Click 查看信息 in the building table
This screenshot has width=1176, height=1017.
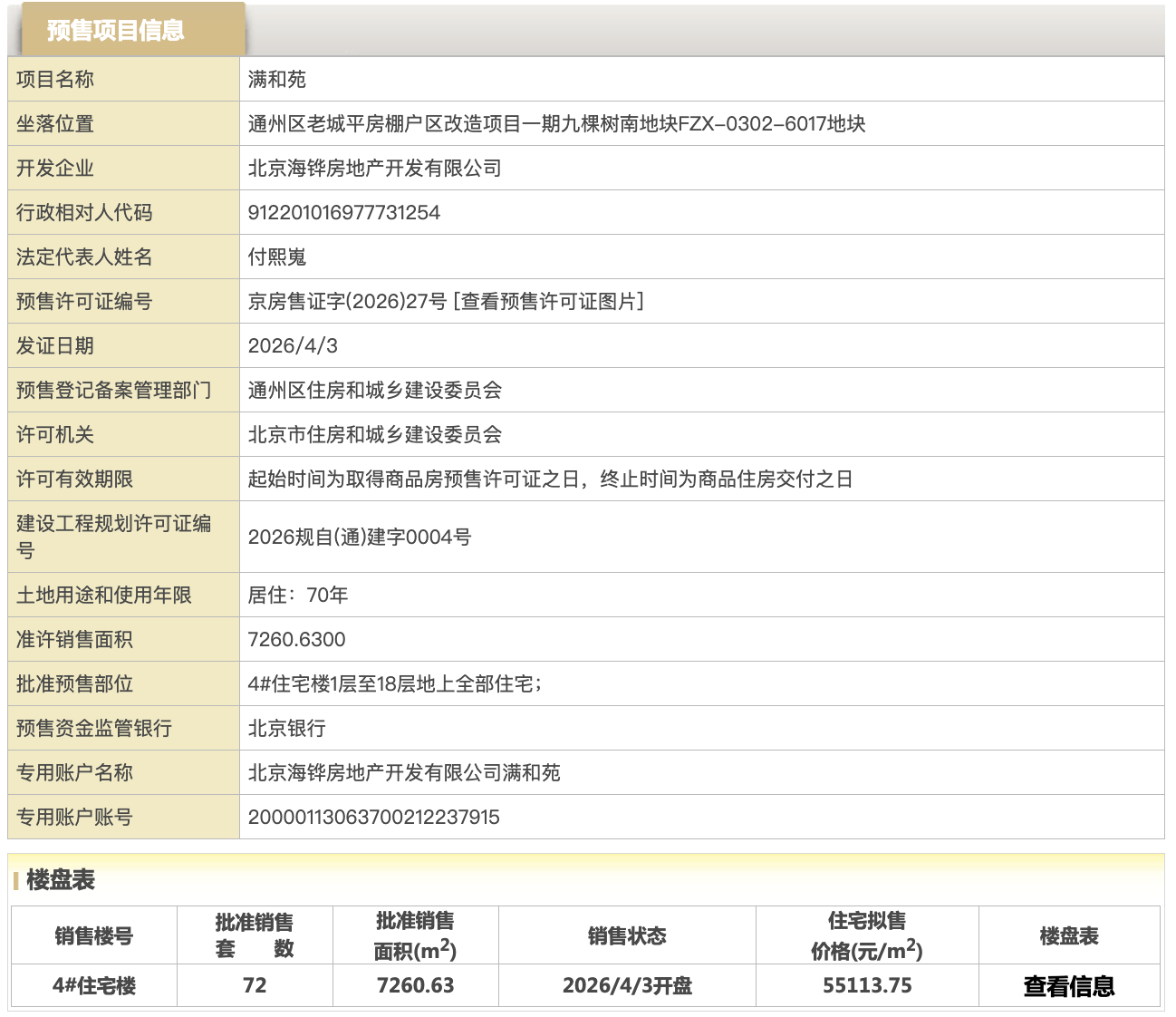click(1069, 984)
